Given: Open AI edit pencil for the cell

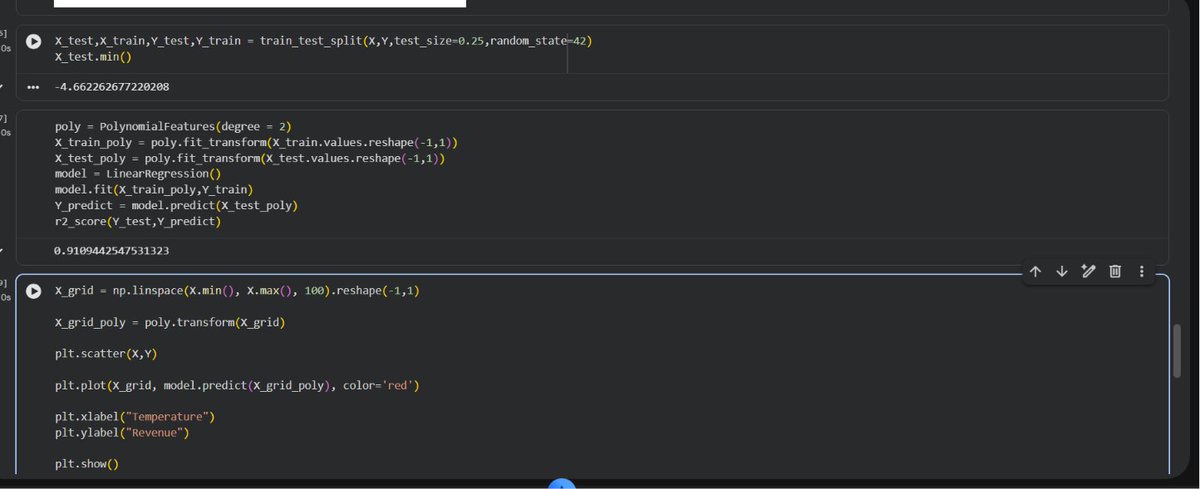Looking at the screenshot, I should point(1088,271).
